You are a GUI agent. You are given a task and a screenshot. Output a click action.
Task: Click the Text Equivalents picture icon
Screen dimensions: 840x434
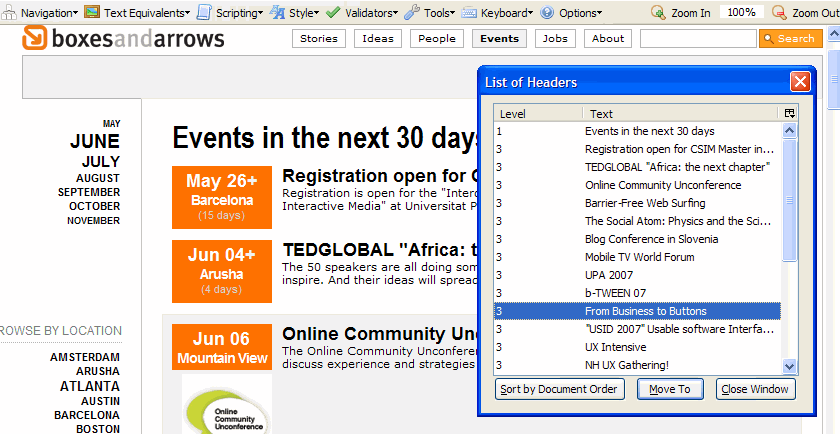92,12
